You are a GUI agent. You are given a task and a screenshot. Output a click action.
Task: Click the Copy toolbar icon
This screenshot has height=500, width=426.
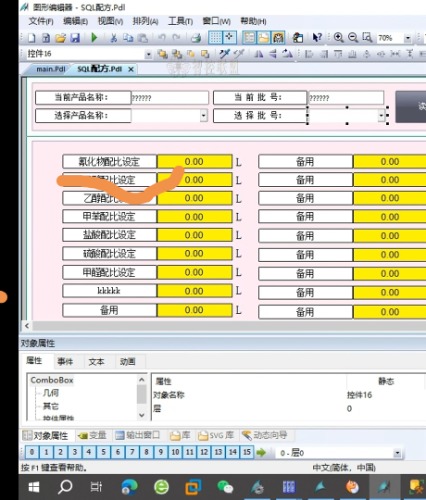128,38
